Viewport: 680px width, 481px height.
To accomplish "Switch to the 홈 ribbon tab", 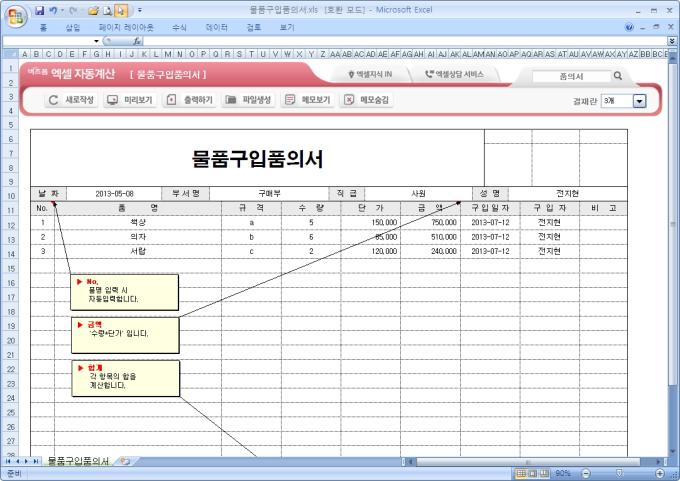I will [43, 28].
